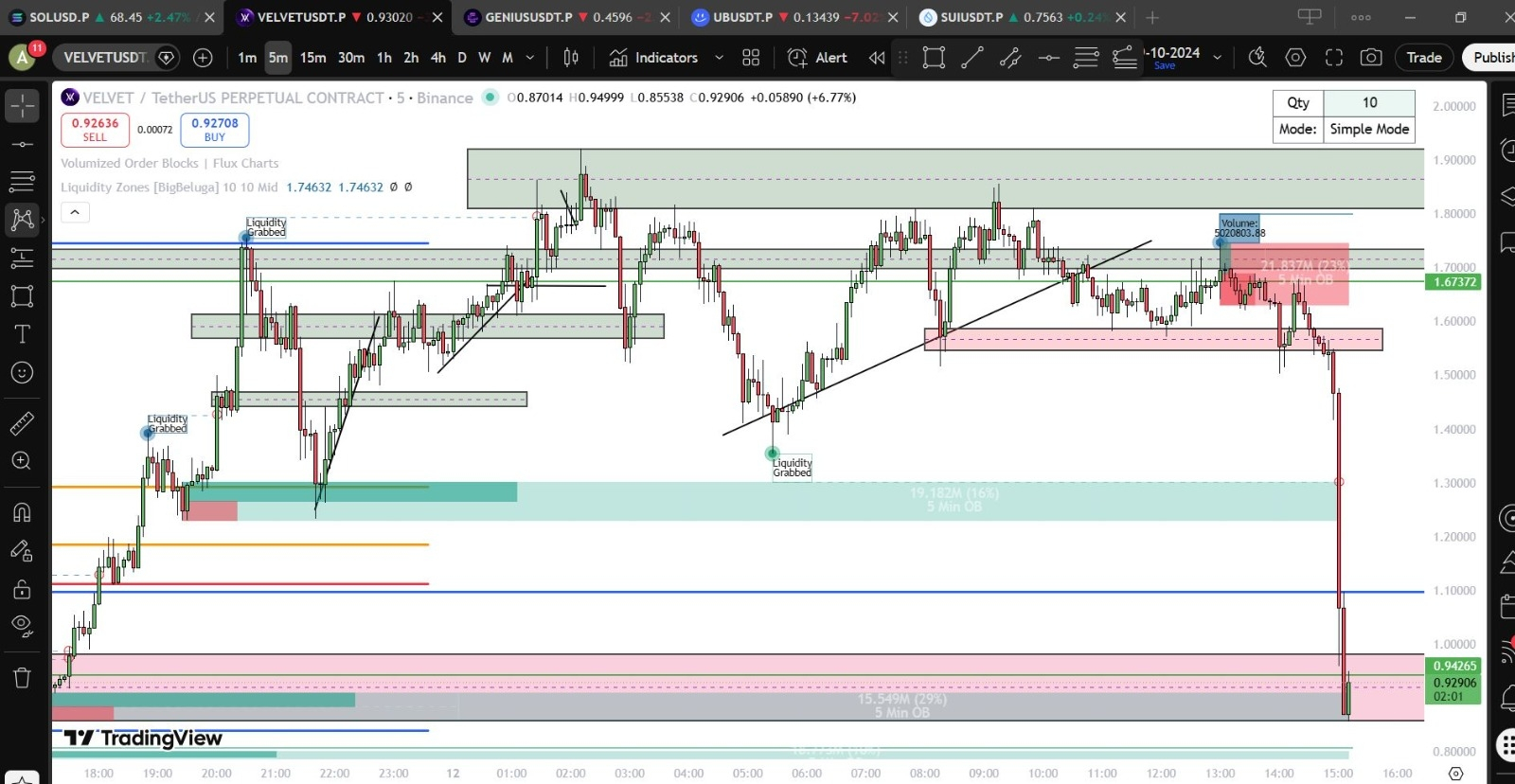The width and height of the screenshot is (1515, 784).
Task: Take a chart snapshot with camera icon
Action: (x=1371, y=58)
